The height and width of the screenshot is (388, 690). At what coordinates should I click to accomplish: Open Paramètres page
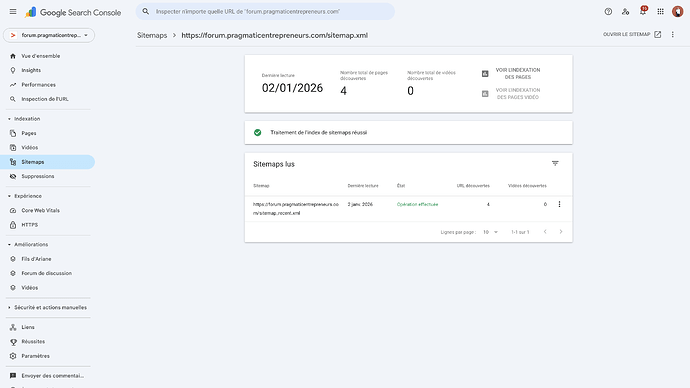point(48,356)
